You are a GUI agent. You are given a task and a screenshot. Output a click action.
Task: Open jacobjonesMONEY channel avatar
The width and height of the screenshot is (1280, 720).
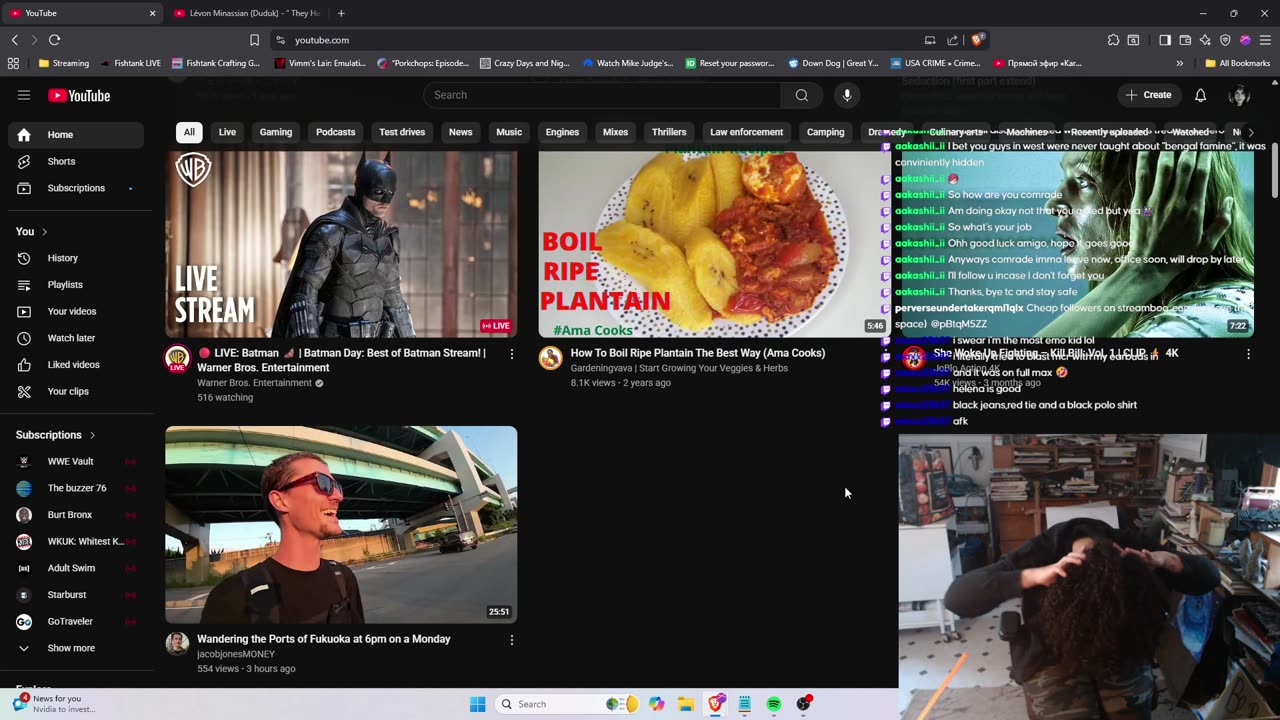[177, 643]
